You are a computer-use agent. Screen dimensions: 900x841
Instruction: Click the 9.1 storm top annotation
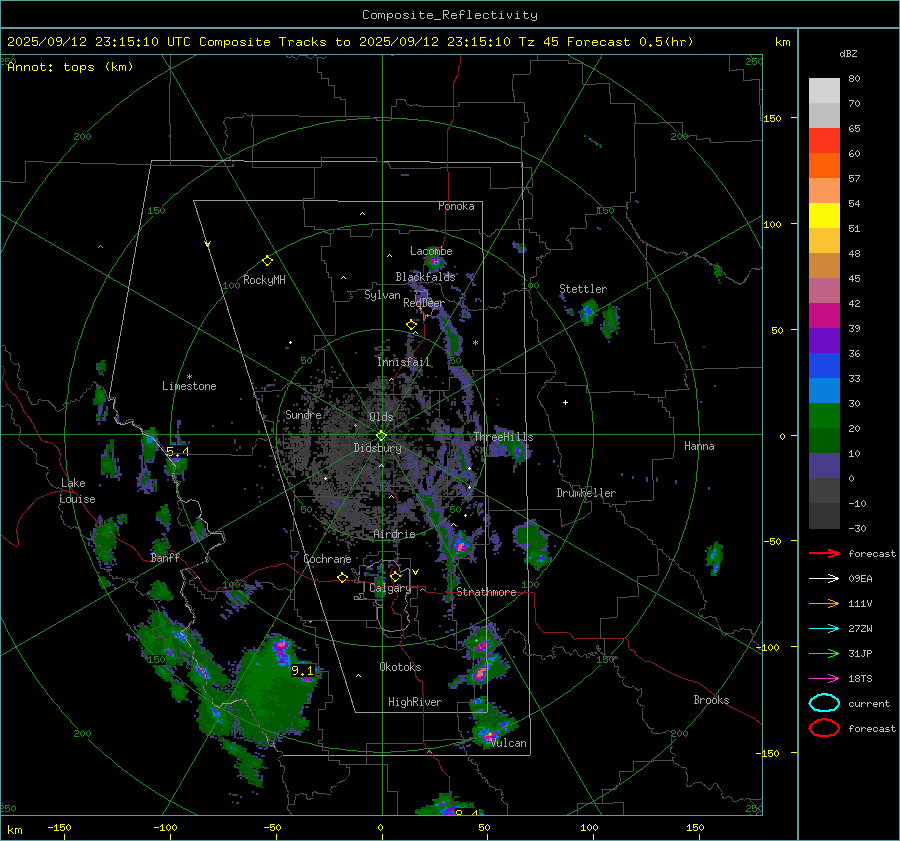pyautogui.click(x=302, y=671)
